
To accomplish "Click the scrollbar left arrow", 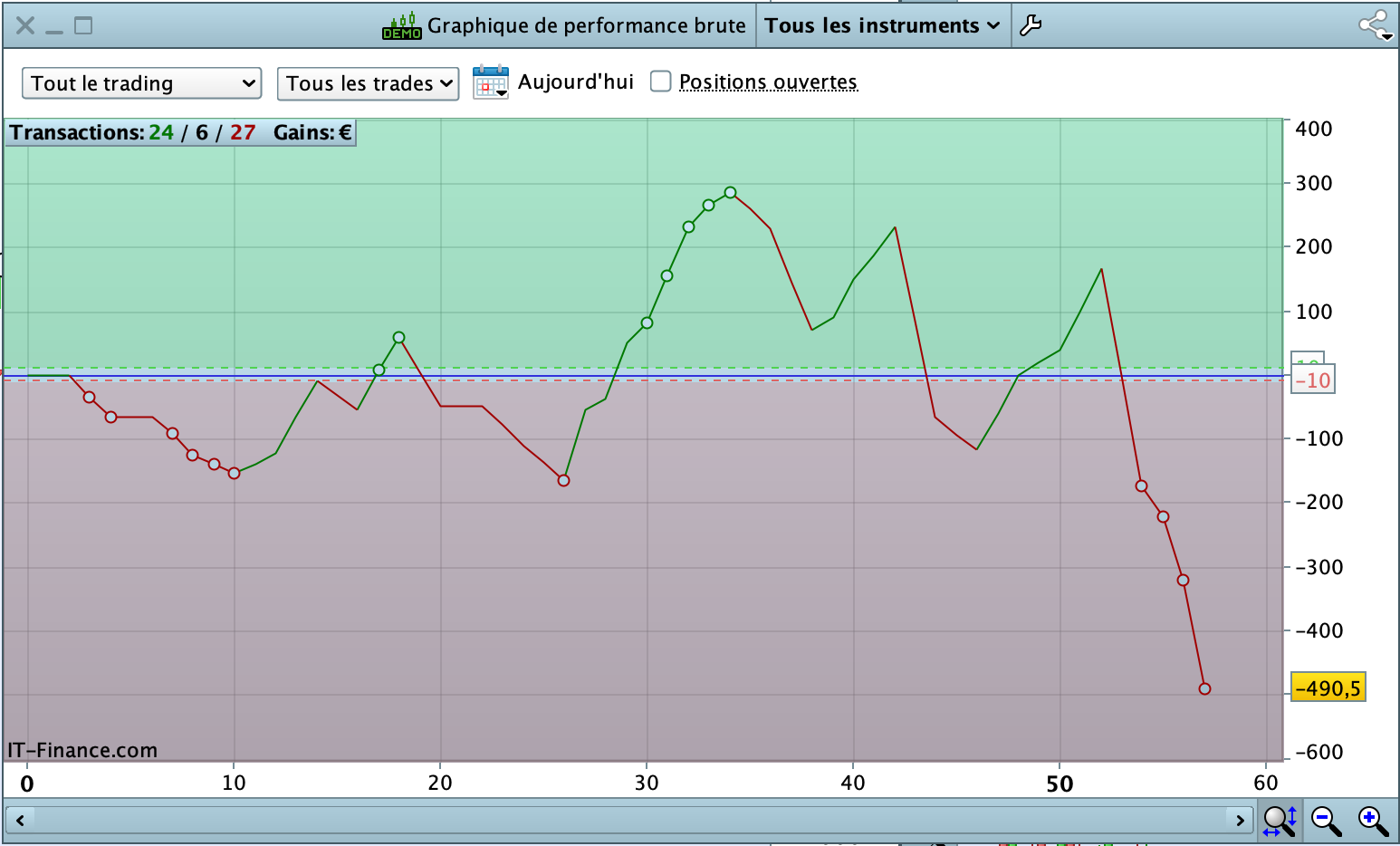I will (x=19, y=821).
